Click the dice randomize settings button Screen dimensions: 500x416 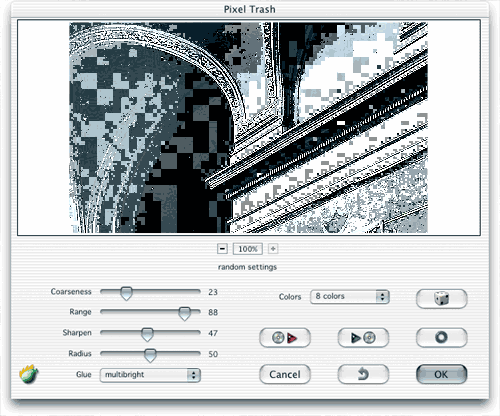point(442,298)
